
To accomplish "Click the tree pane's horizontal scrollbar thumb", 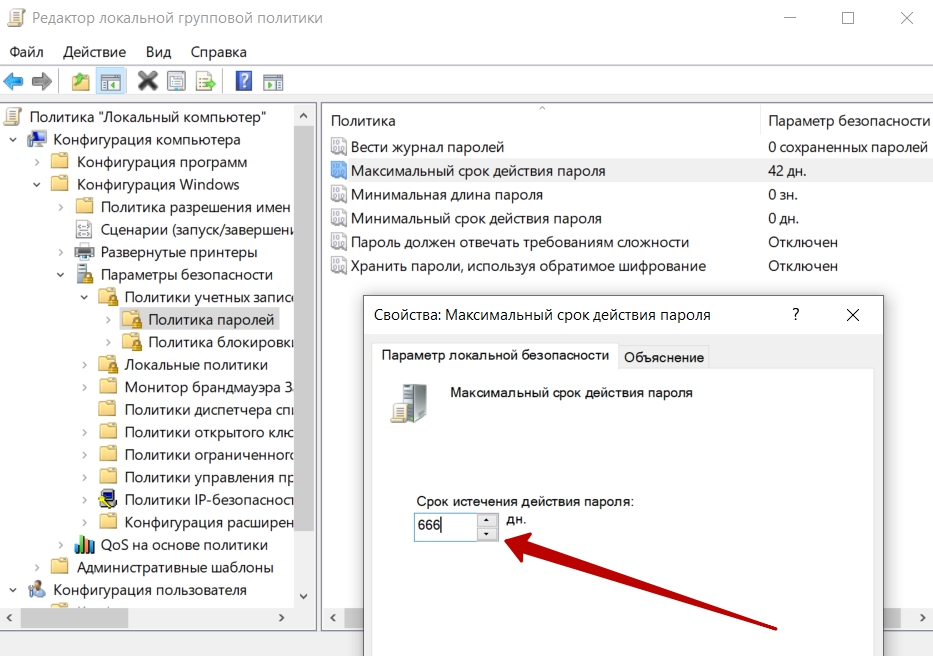I will point(74,618).
